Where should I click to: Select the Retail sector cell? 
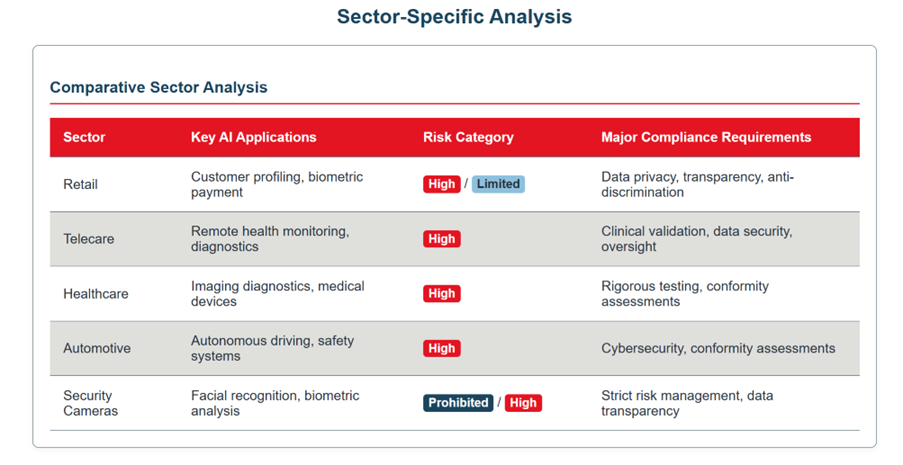click(x=81, y=184)
